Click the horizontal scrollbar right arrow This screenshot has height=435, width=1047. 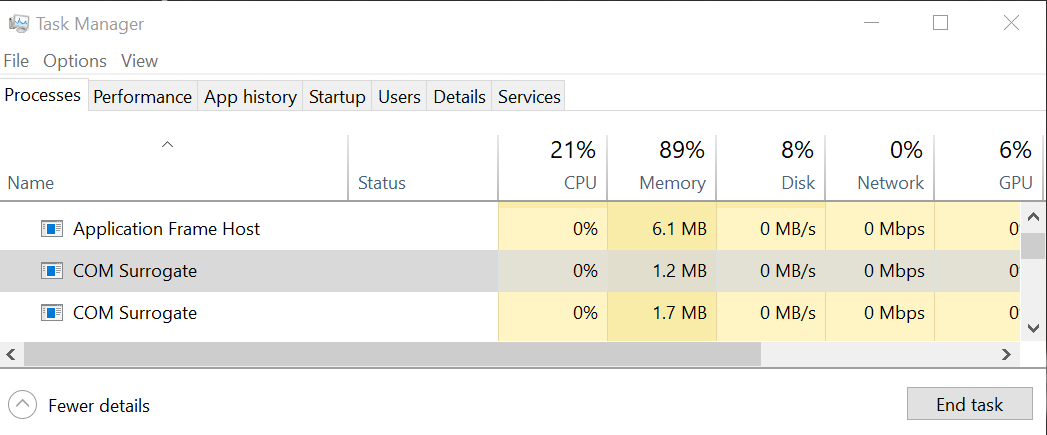(1006, 354)
